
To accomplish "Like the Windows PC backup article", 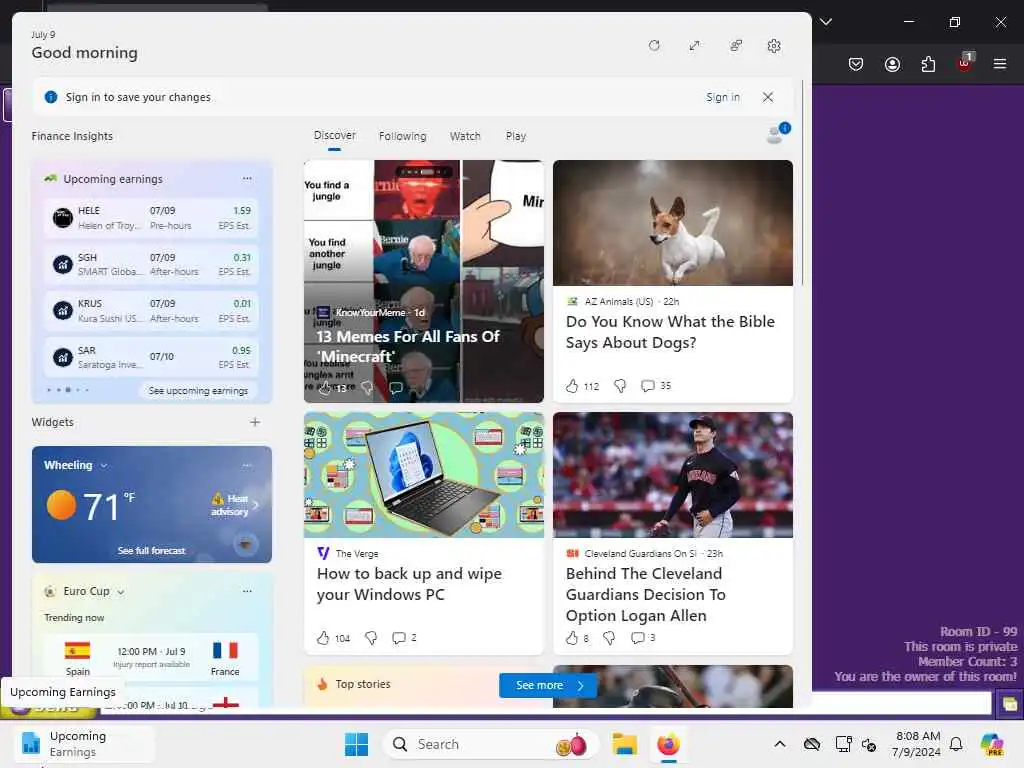I will [x=323, y=638].
